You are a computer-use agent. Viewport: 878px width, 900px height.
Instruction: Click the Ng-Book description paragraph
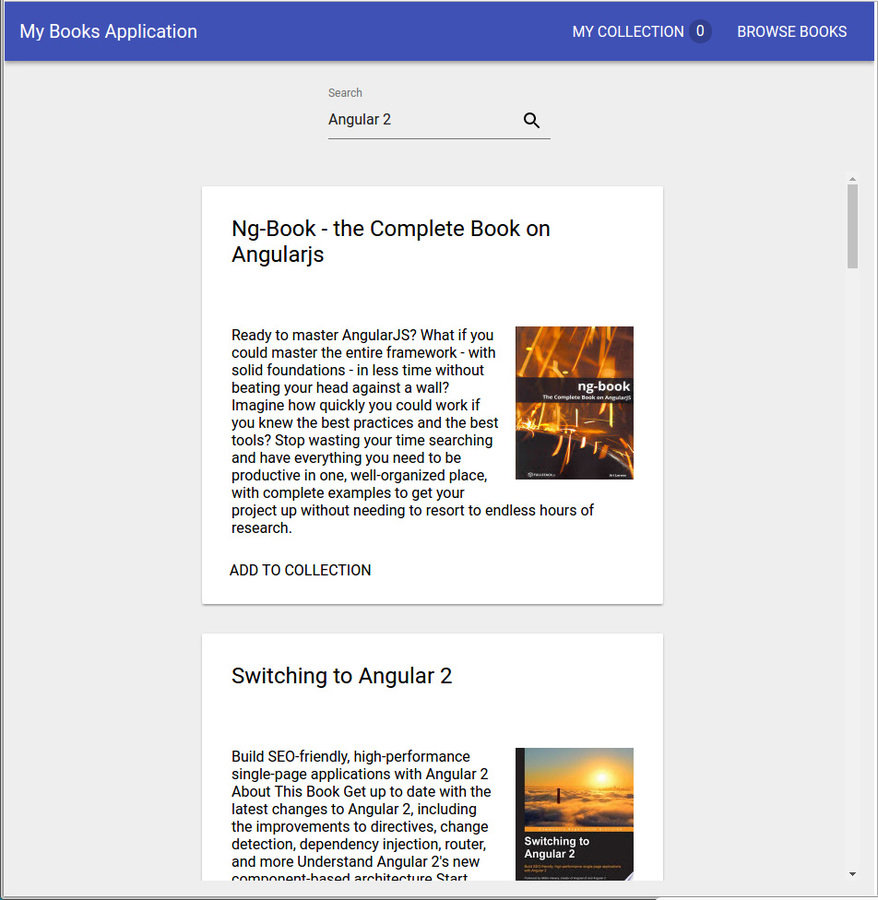(367, 431)
